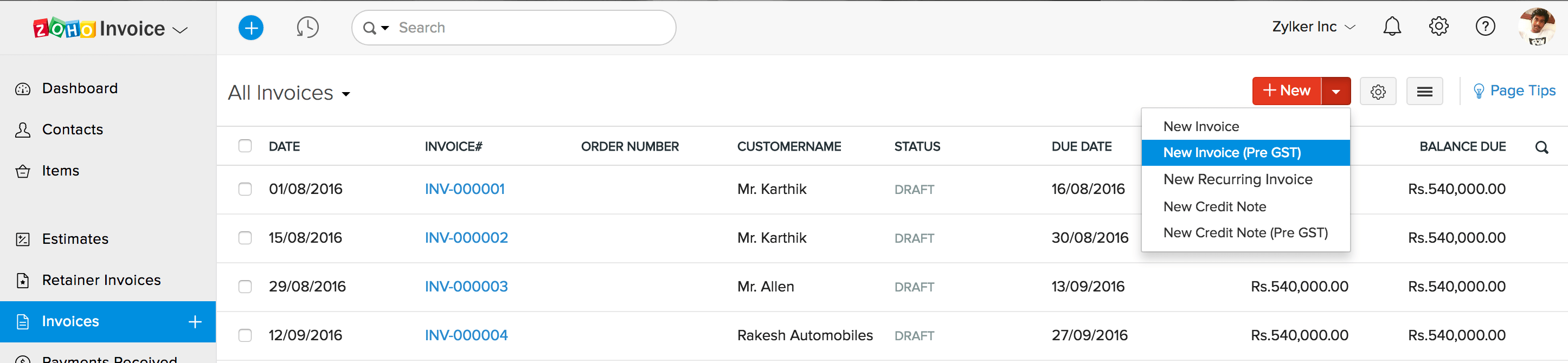Open the INV-000002 invoice link
The image size is (1568, 363).
pyautogui.click(x=466, y=238)
